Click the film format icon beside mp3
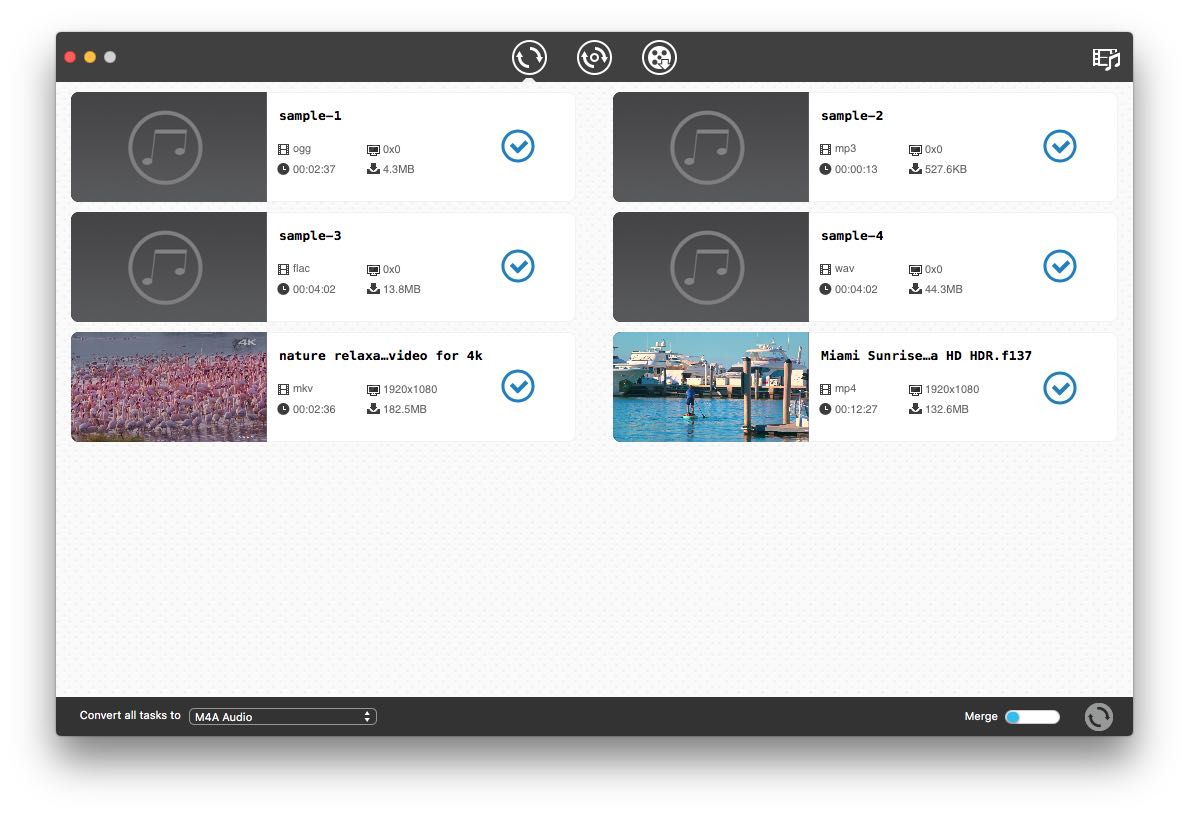Image resolution: width=1189 pixels, height=816 pixels. point(826,149)
